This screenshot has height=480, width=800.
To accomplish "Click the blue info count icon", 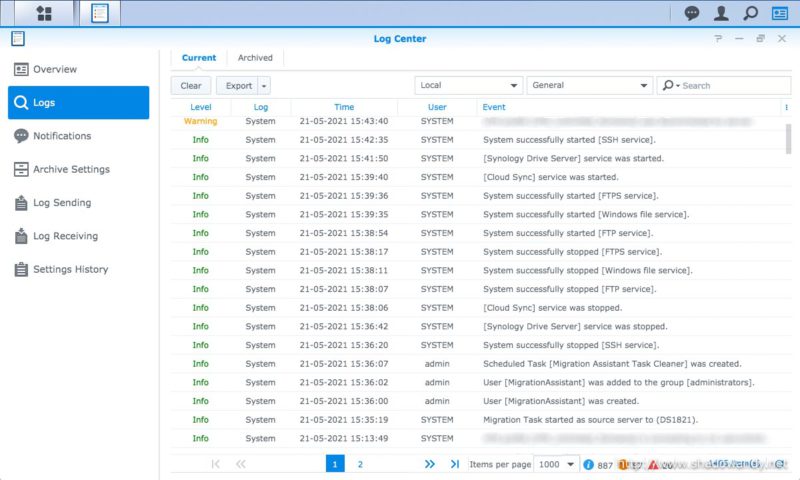I will click(588, 465).
